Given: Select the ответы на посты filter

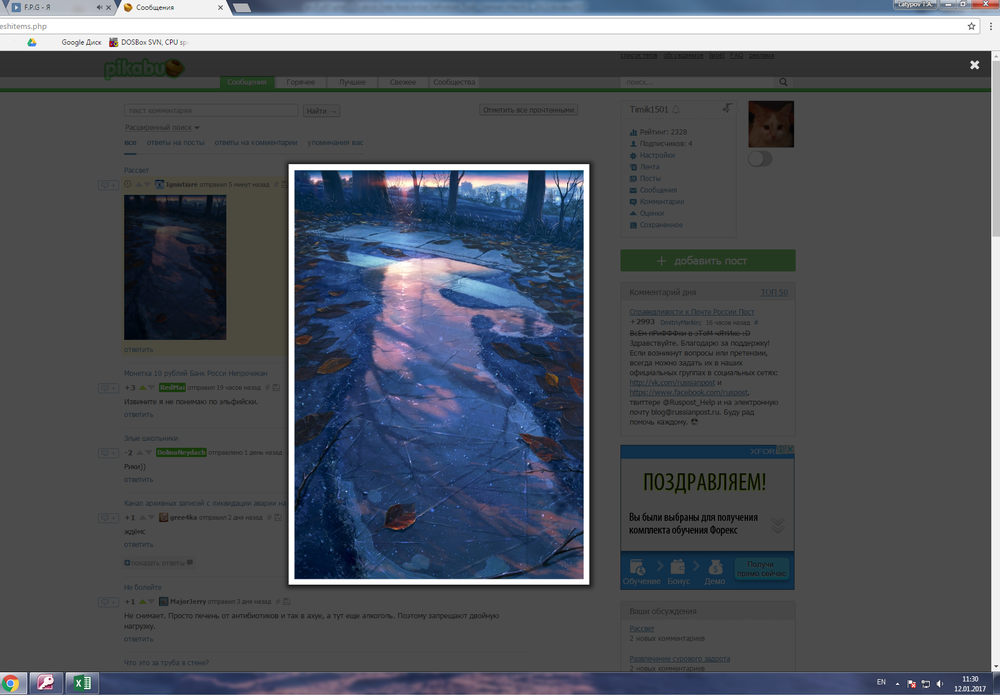Looking at the screenshot, I should [x=175, y=142].
